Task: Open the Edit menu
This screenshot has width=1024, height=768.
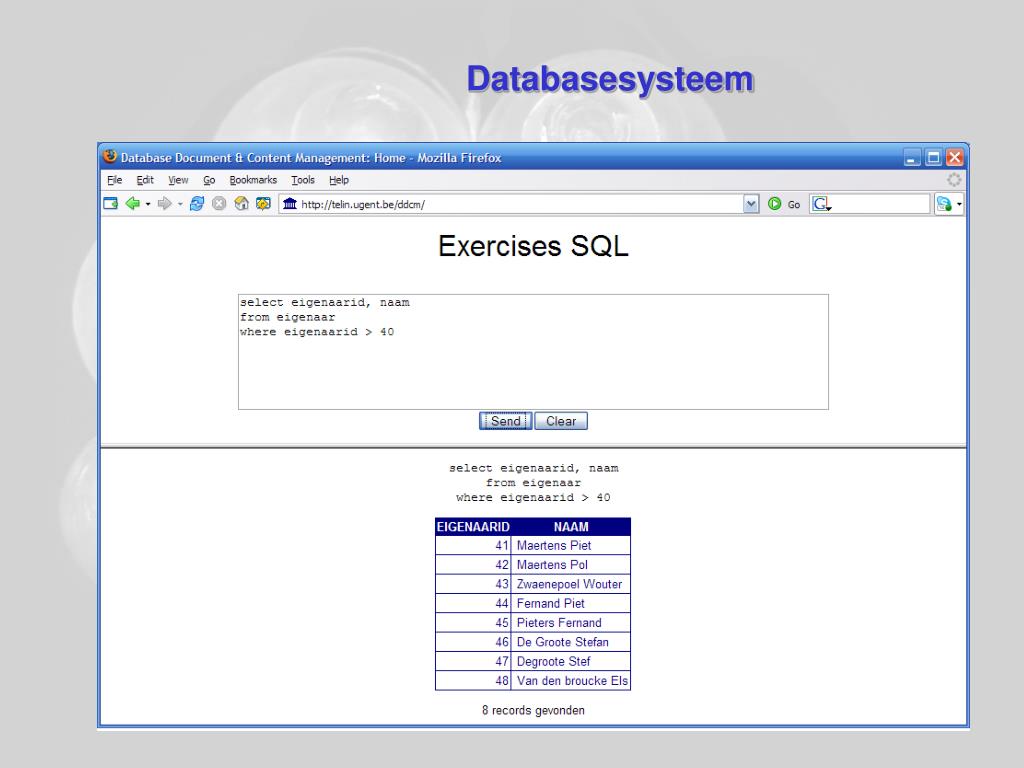Action: (145, 180)
